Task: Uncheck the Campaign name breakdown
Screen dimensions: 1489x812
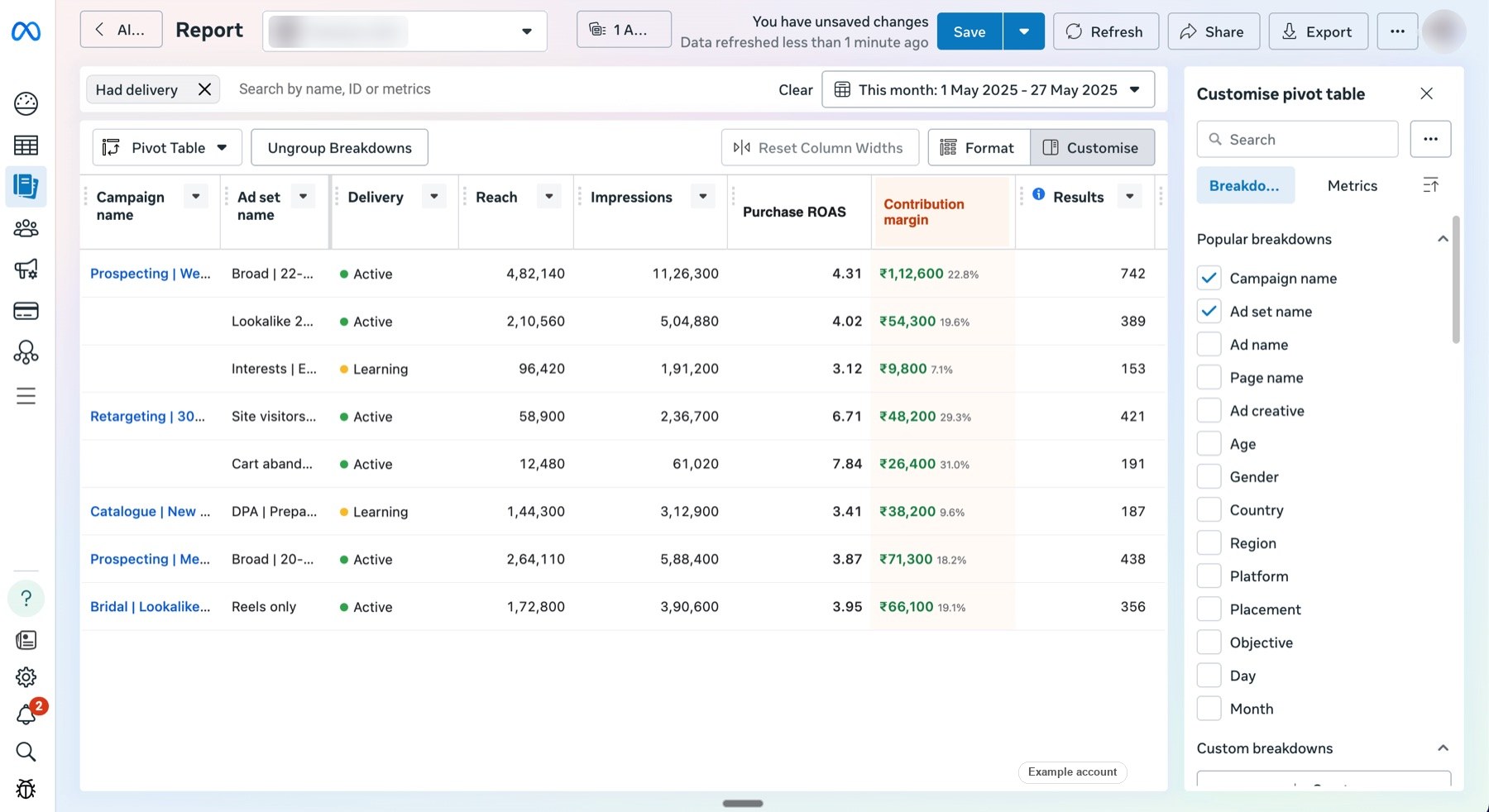Action: pyautogui.click(x=1209, y=278)
